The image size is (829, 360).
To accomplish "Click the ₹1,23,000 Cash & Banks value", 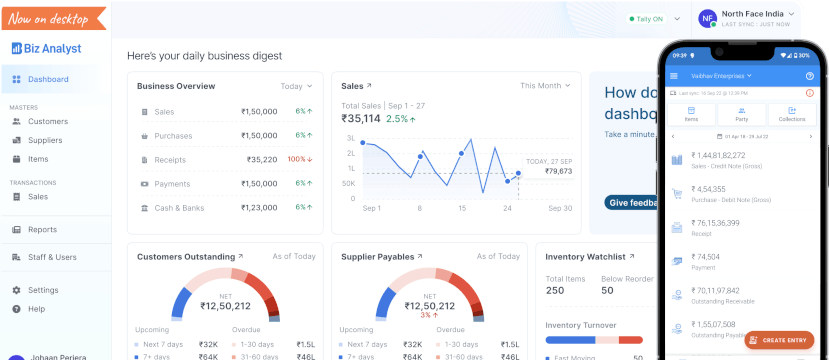I will pos(259,208).
